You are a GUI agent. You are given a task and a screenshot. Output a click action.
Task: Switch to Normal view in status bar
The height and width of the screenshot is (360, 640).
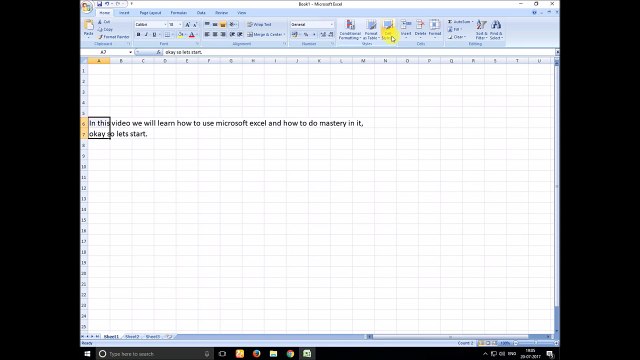[481, 343]
